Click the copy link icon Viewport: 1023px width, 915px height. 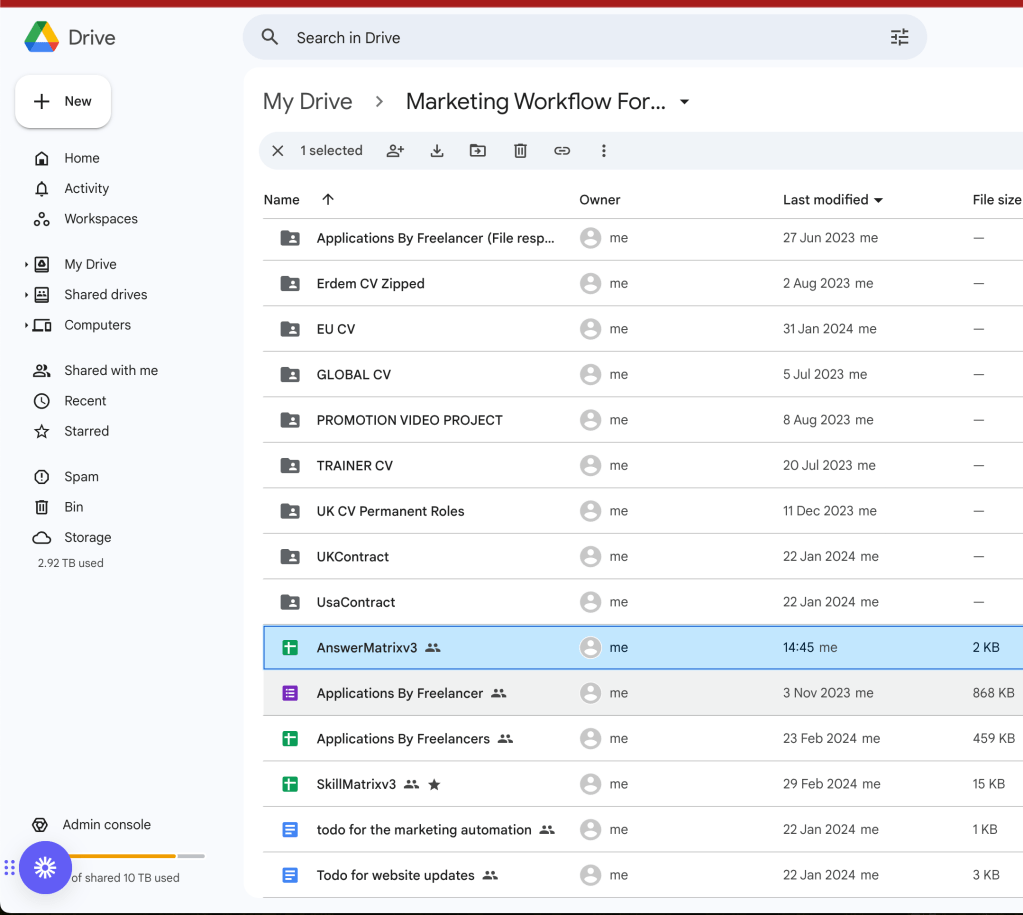pos(562,151)
